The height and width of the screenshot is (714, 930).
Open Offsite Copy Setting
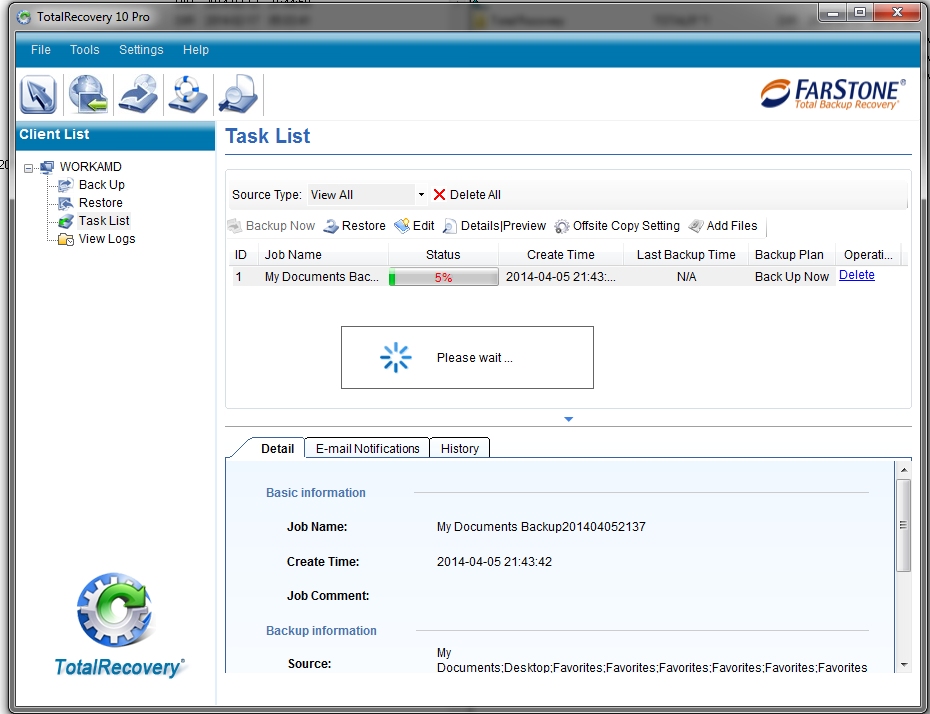617,226
